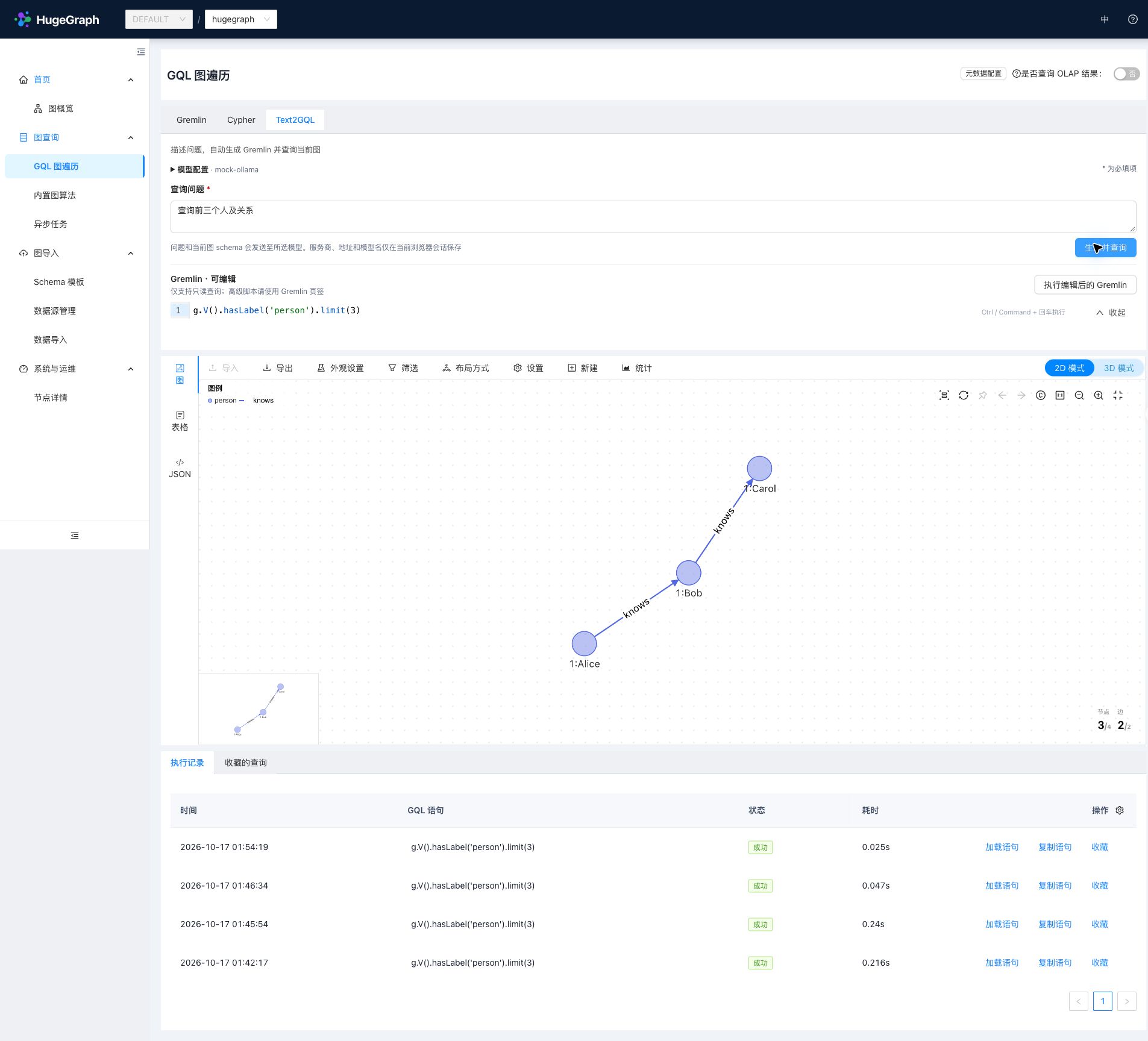Collapse editor with 收起 control
Screen dimensions: 1148x1041
point(1111,313)
